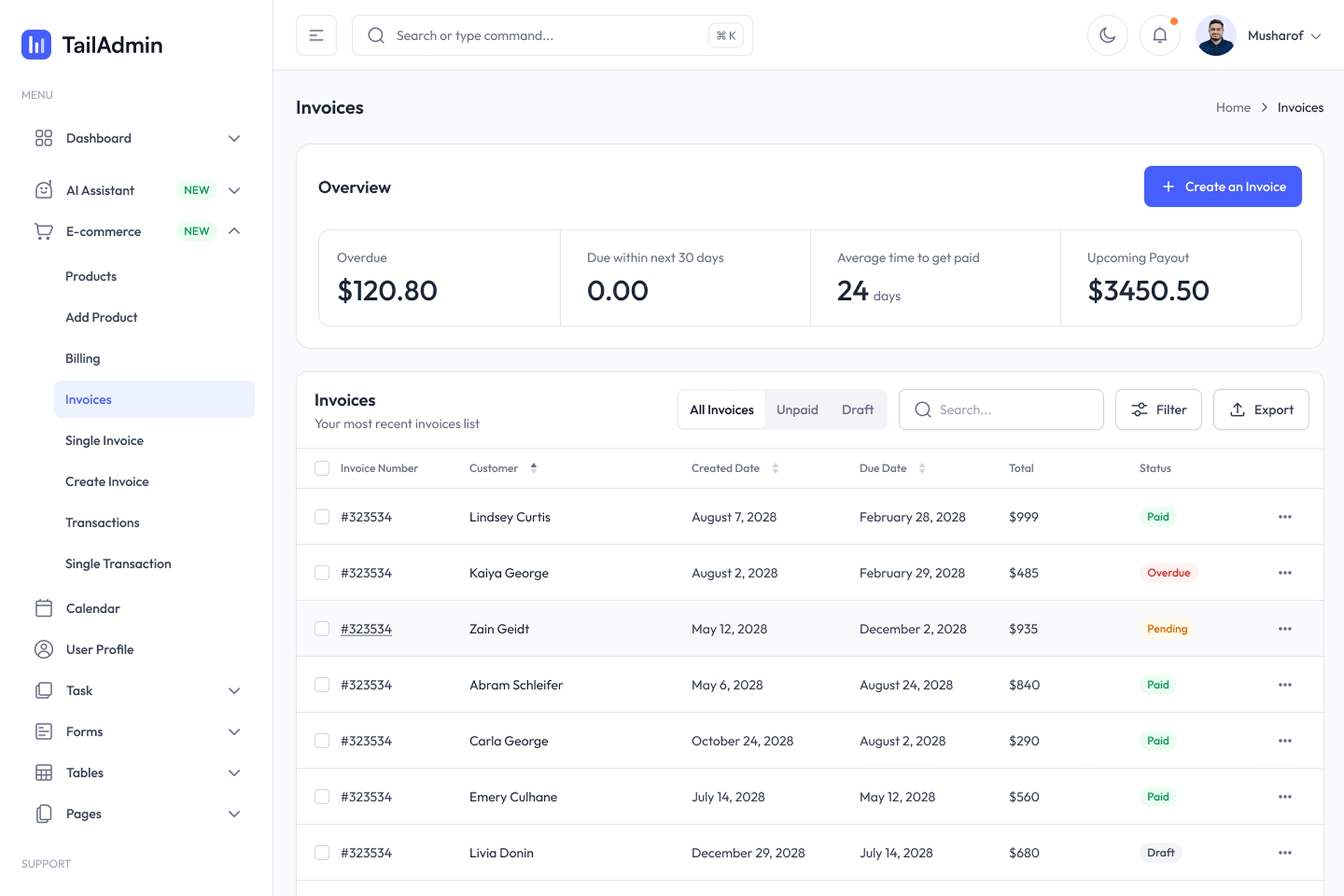Expand the Forms menu chevron
The width and height of the screenshot is (1344, 896).
pyautogui.click(x=234, y=732)
